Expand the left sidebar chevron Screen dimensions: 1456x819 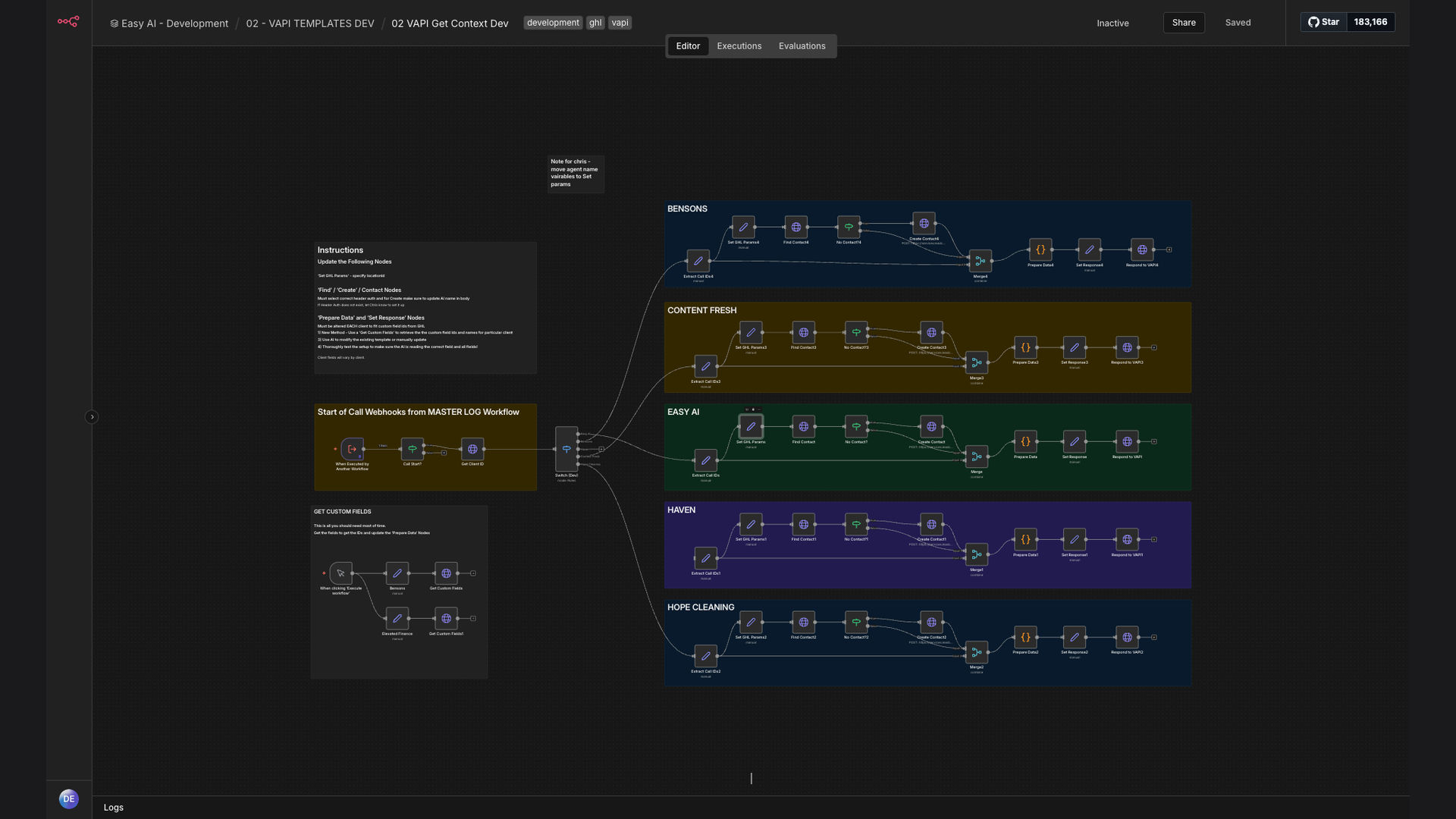92,417
